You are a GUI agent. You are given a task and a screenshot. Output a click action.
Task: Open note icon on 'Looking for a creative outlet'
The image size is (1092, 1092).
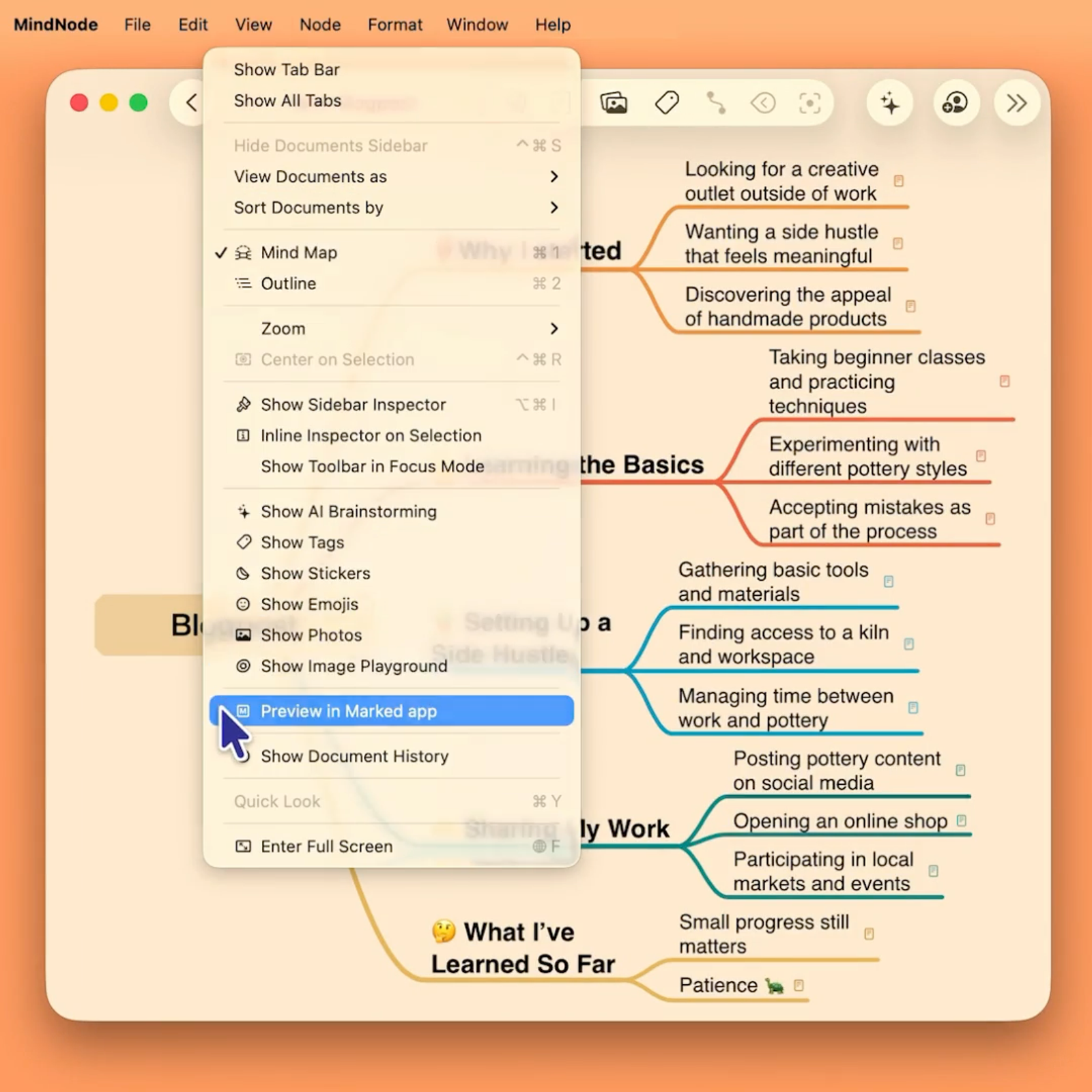(899, 181)
